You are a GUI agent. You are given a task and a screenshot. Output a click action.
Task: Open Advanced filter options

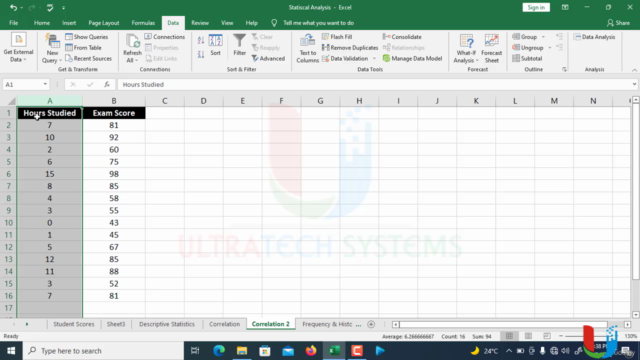coord(268,58)
